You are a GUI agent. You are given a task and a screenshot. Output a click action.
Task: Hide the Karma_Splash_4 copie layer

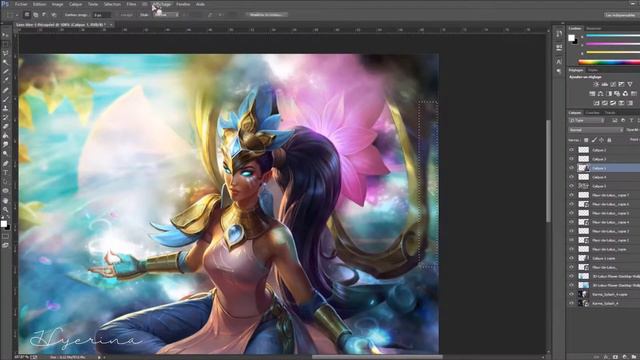(572, 294)
